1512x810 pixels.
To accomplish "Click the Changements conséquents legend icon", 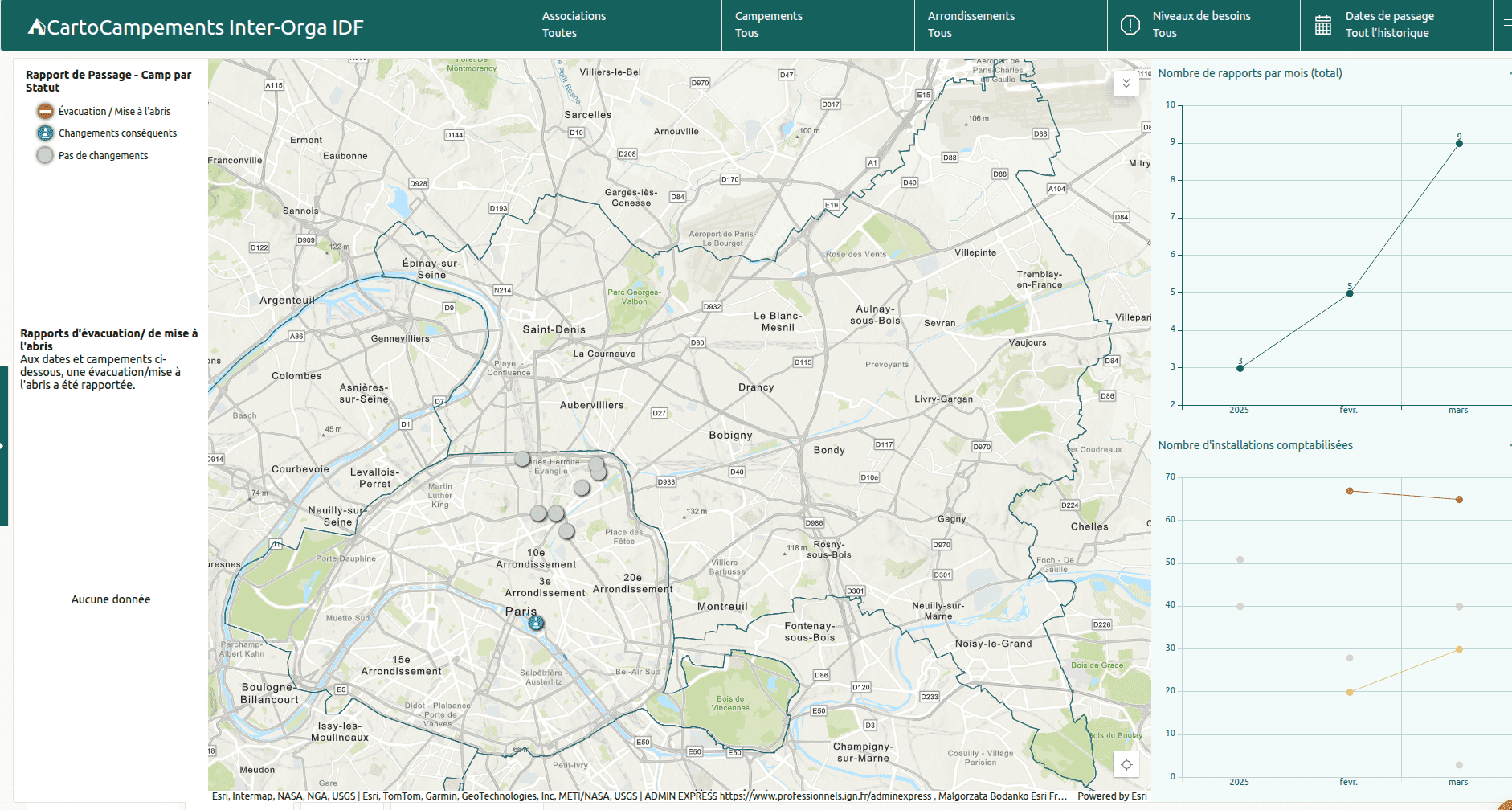I will tap(45, 133).
